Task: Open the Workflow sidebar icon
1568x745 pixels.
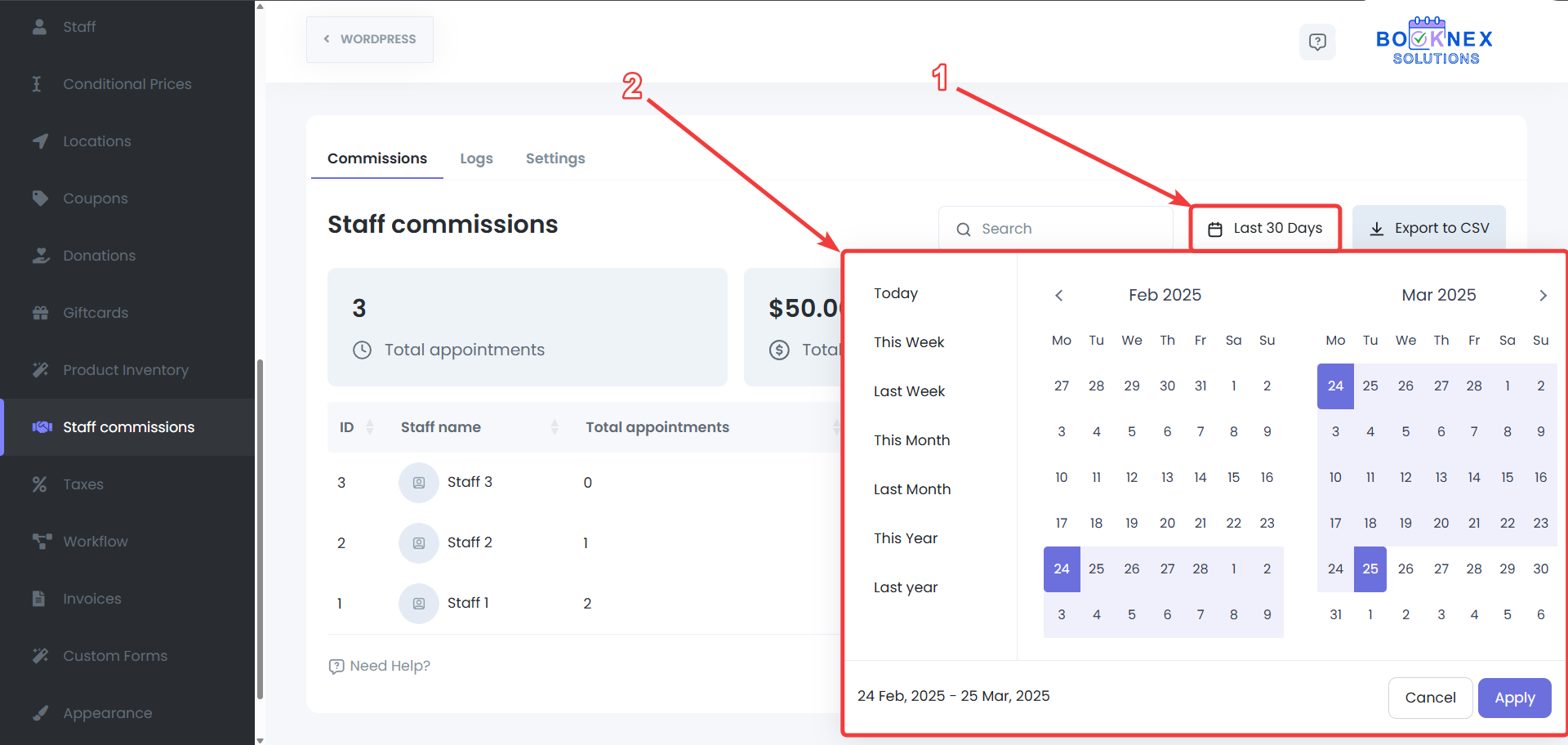Action: pos(41,542)
